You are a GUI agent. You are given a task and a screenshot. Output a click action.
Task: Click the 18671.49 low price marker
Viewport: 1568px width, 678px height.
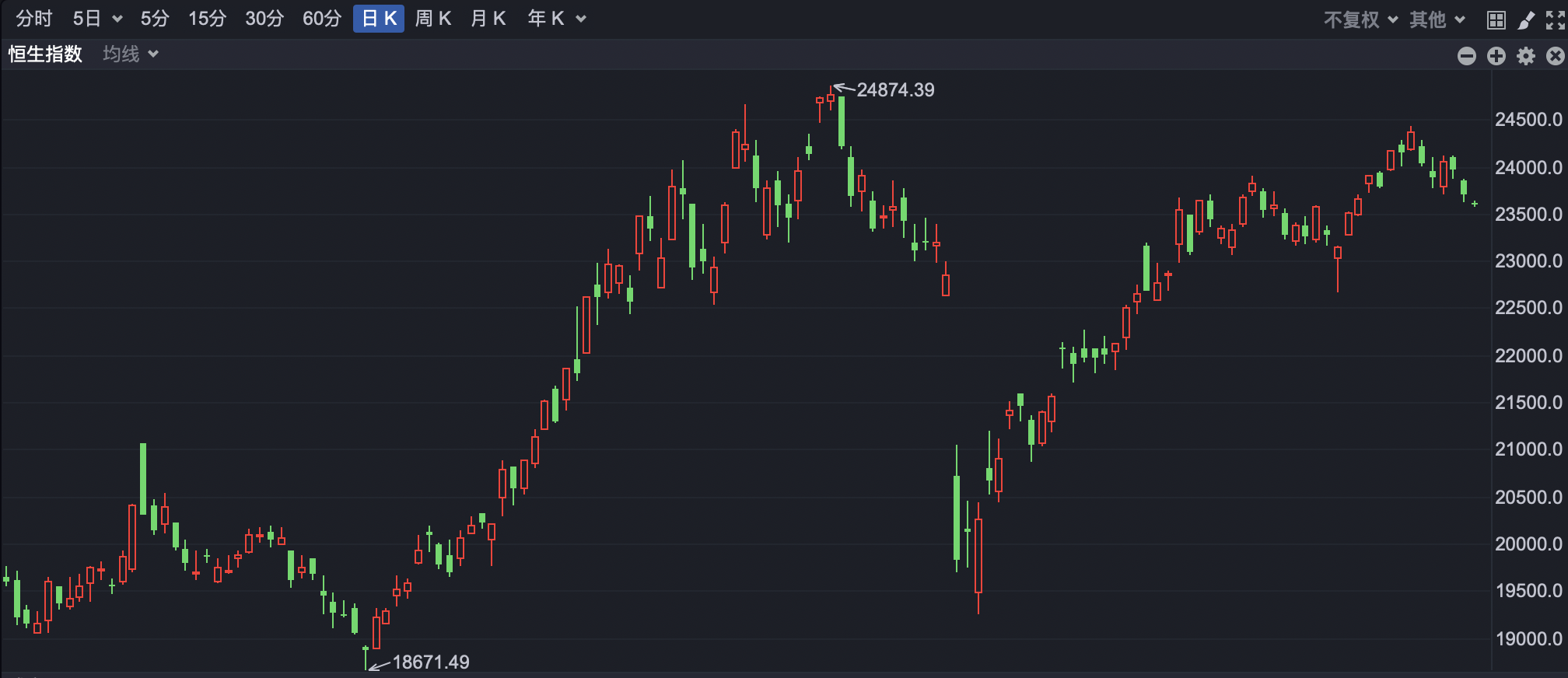tap(431, 662)
